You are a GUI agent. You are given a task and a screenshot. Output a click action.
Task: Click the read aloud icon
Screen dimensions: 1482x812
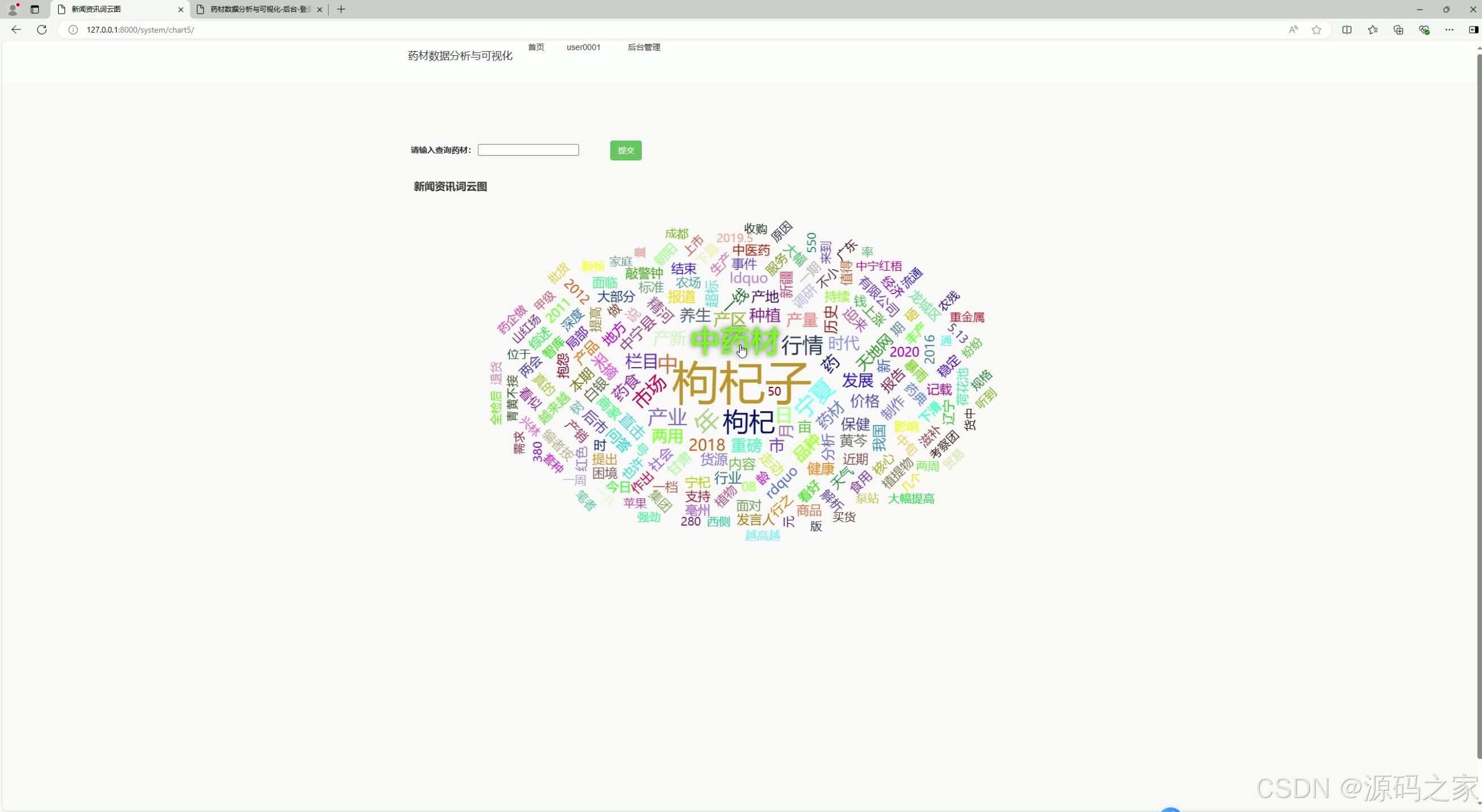pos(1293,29)
